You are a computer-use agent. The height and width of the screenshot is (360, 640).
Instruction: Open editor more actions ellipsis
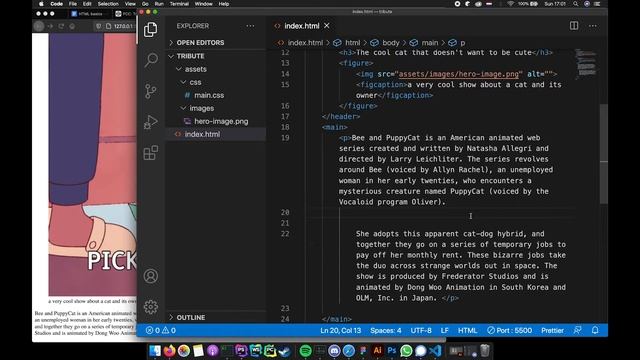tap(593, 26)
